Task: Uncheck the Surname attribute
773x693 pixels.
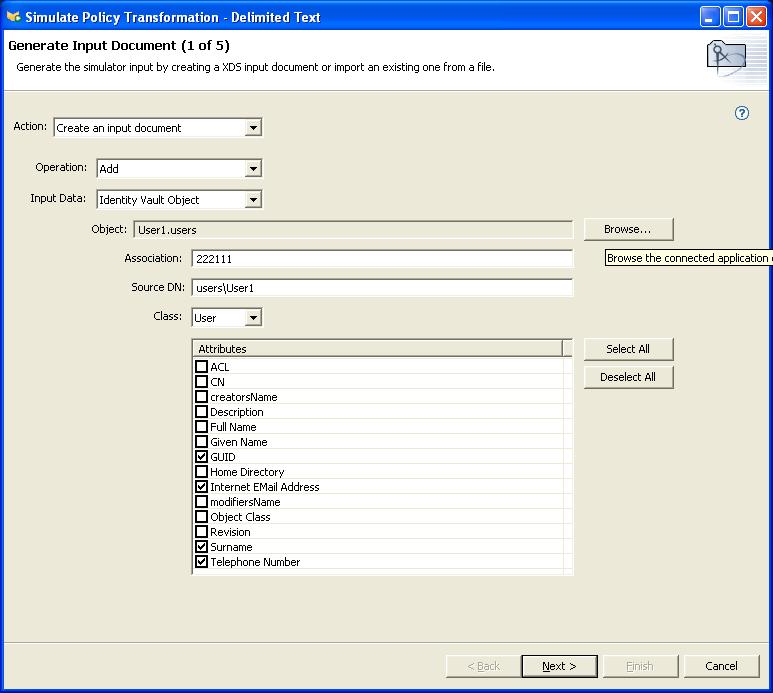Action: click(x=201, y=547)
